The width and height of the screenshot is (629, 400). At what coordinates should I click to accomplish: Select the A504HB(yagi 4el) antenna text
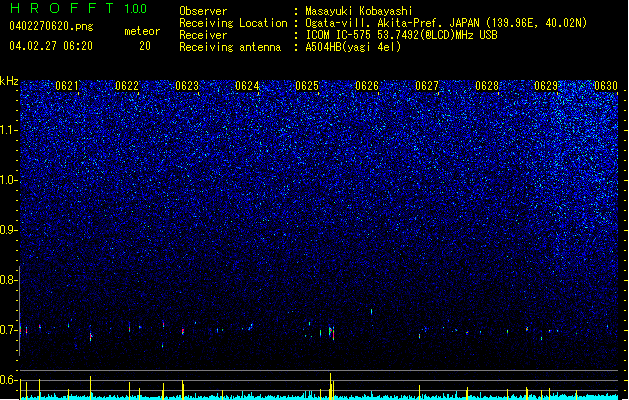[353, 47]
